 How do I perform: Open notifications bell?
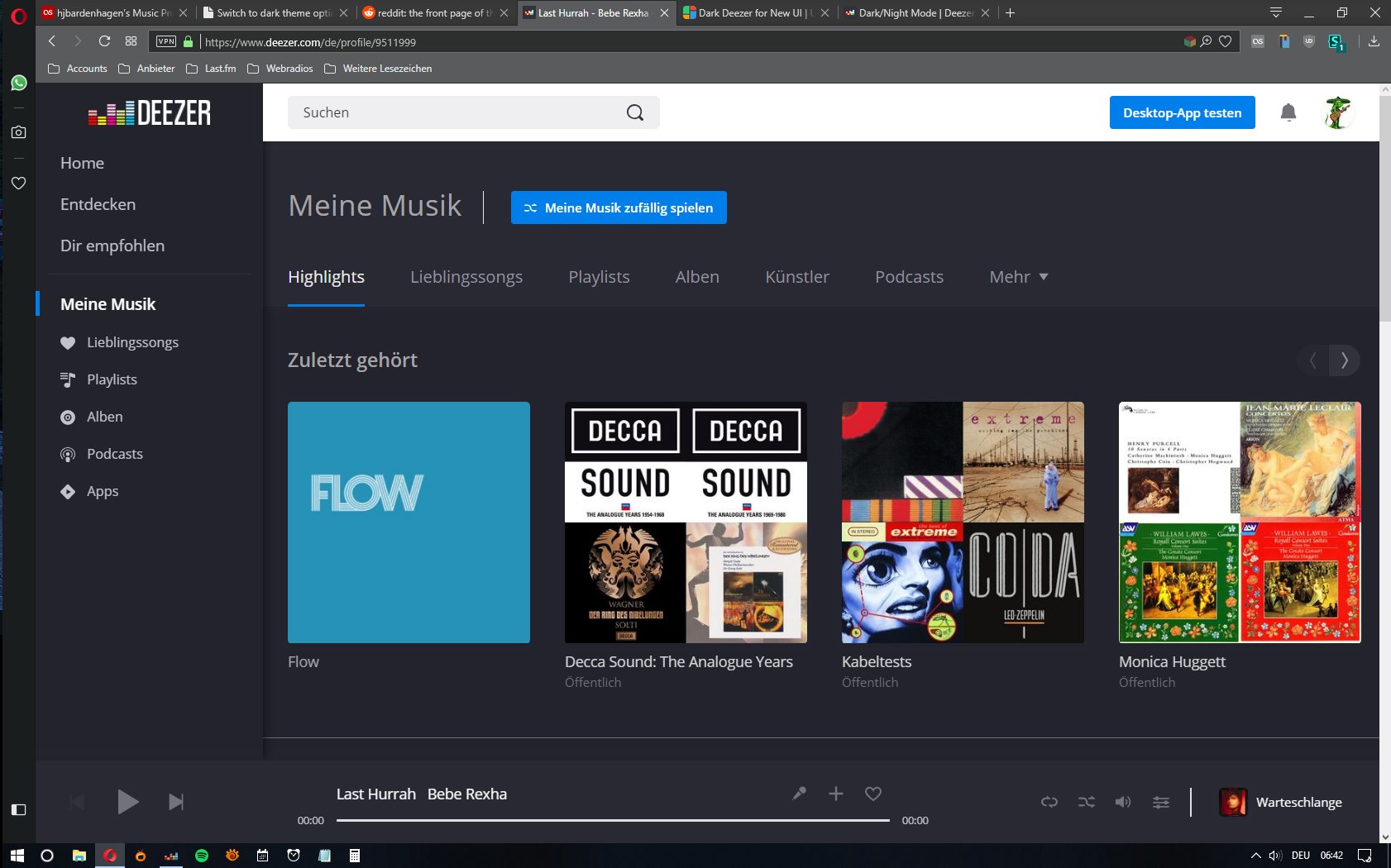click(1288, 112)
